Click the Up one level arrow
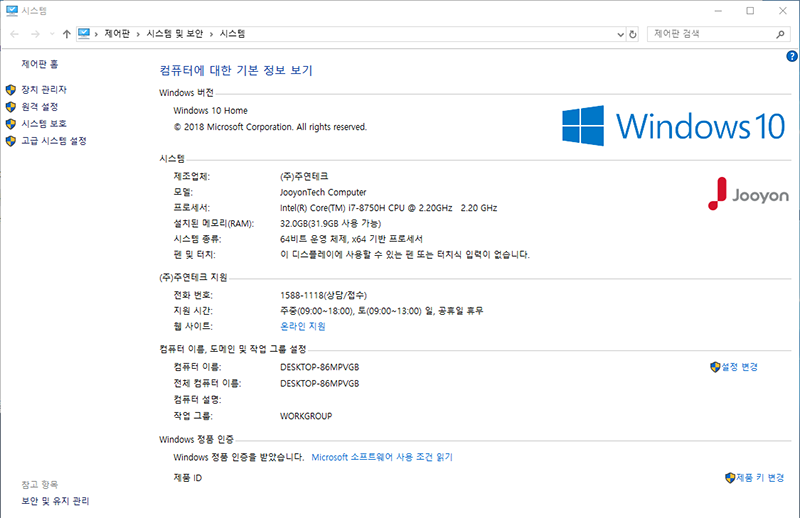Screen dimensions: 800x518 pyautogui.click(x=66, y=34)
